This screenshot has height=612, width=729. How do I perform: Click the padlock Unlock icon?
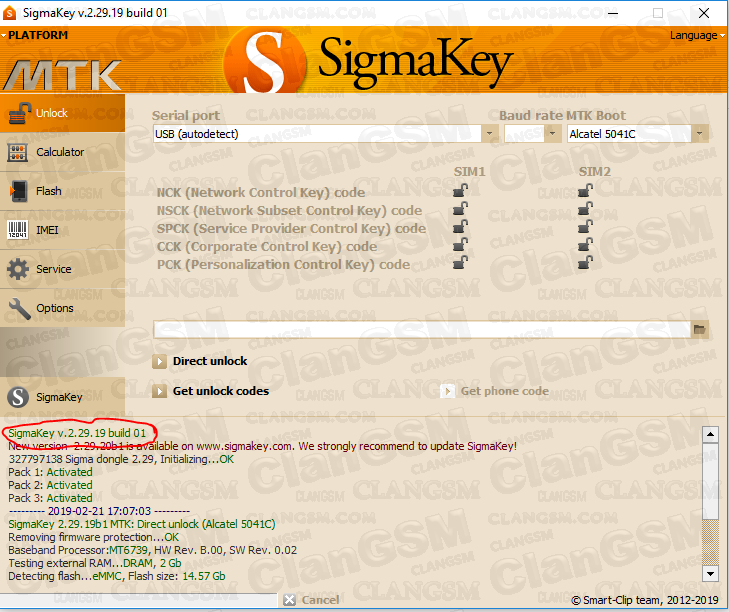point(20,113)
